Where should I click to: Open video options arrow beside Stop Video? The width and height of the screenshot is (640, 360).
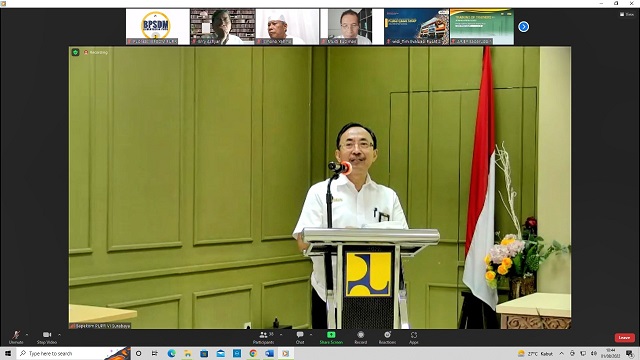60,335
